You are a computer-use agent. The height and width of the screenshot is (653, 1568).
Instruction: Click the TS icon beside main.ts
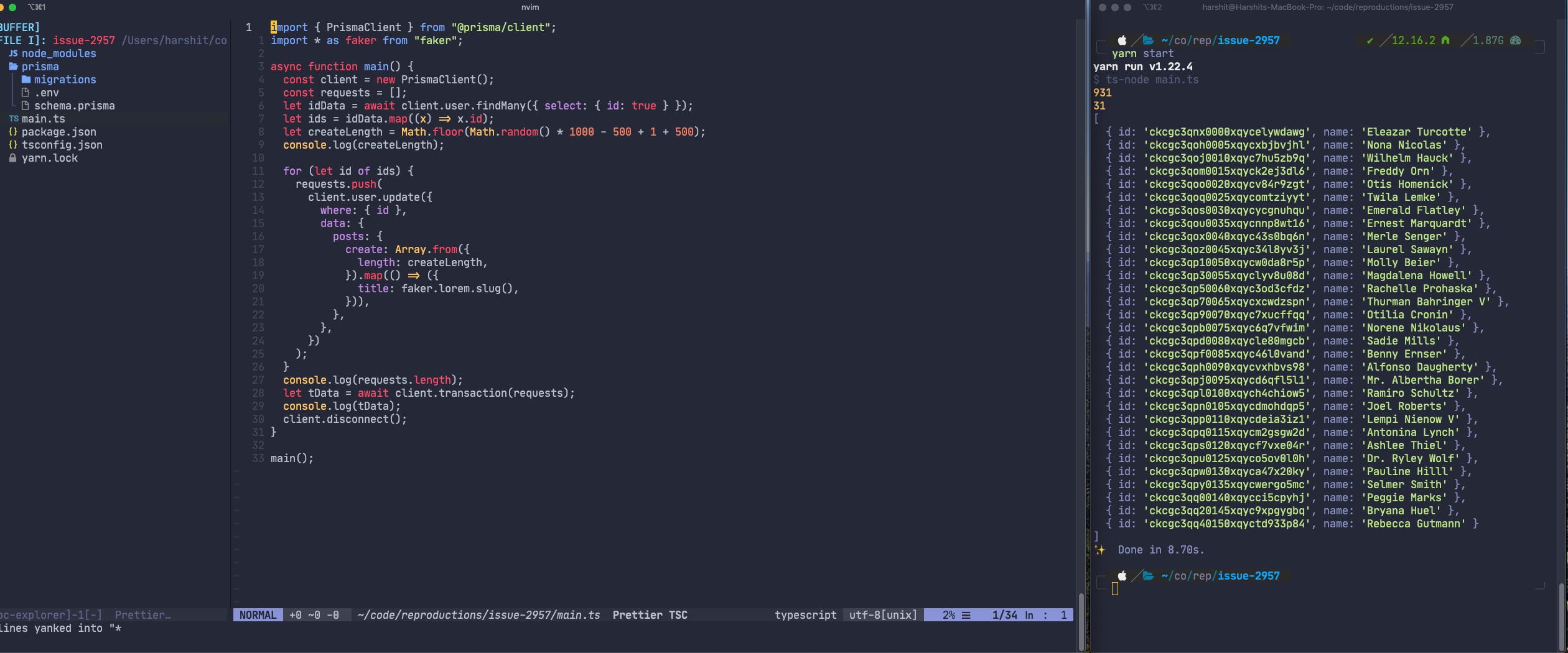(x=15, y=119)
